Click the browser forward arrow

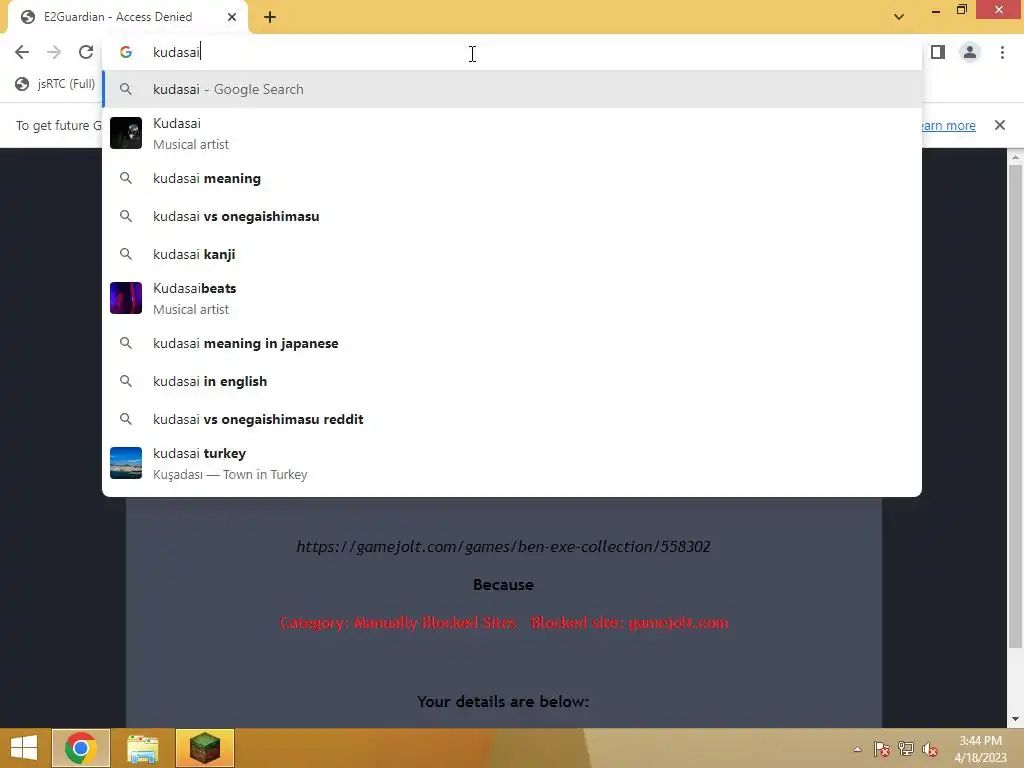[54, 52]
